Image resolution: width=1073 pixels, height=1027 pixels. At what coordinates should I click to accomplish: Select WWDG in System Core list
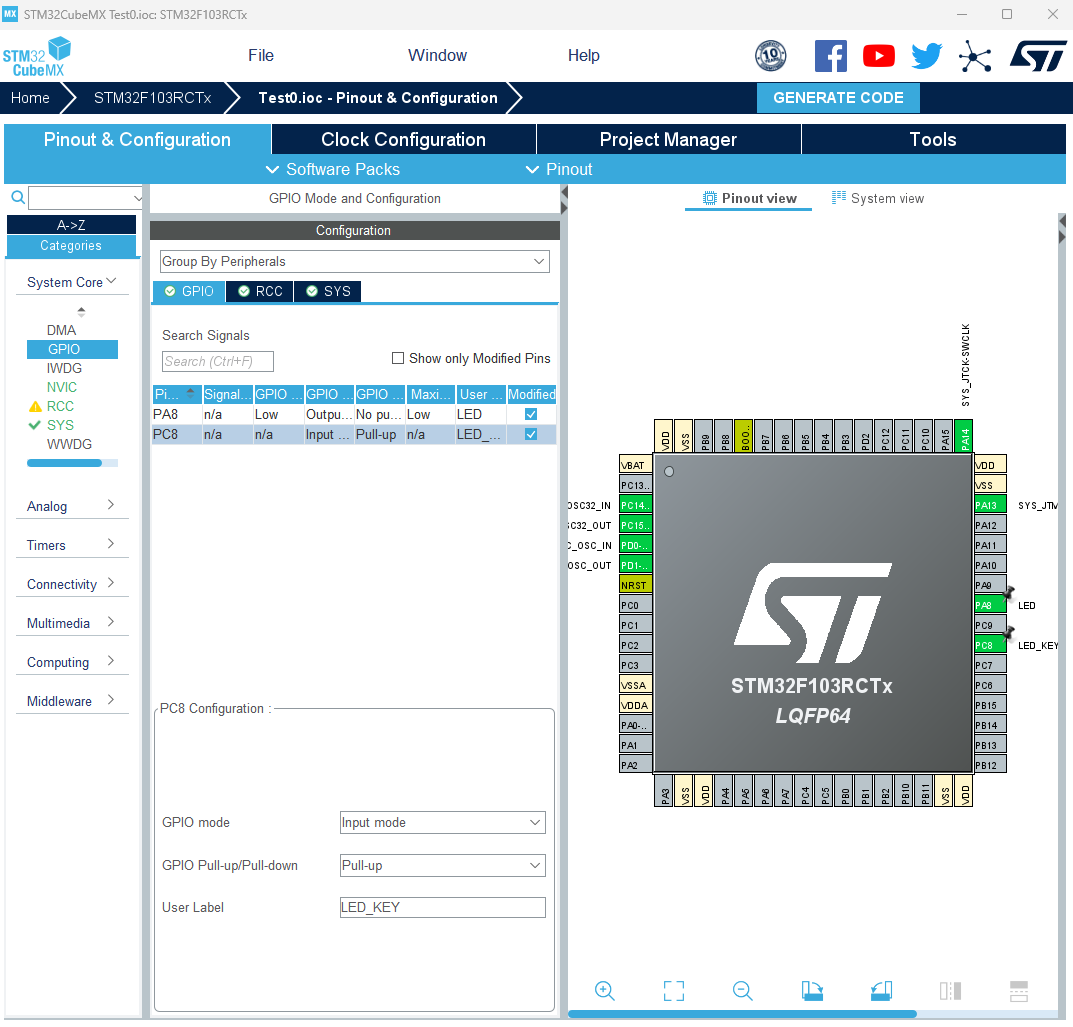pos(69,444)
